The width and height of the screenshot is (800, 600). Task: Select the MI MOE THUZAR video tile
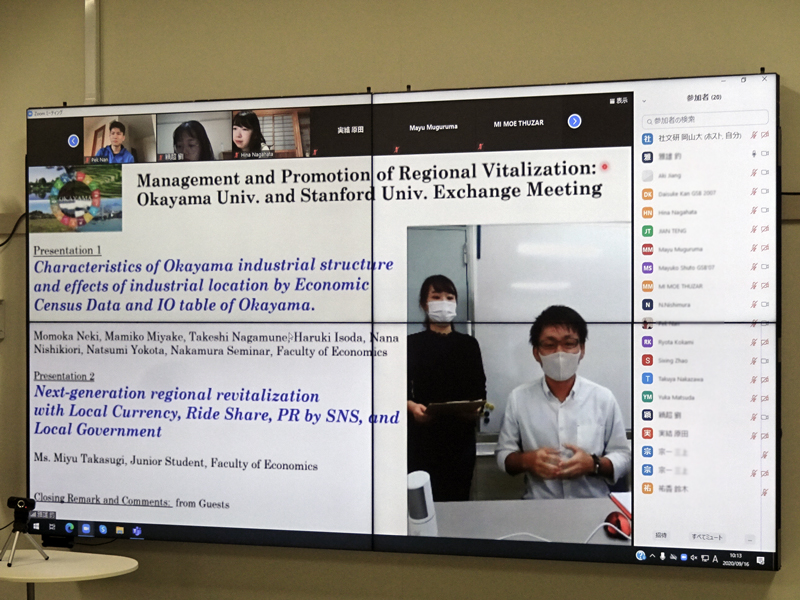click(x=518, y=124)
